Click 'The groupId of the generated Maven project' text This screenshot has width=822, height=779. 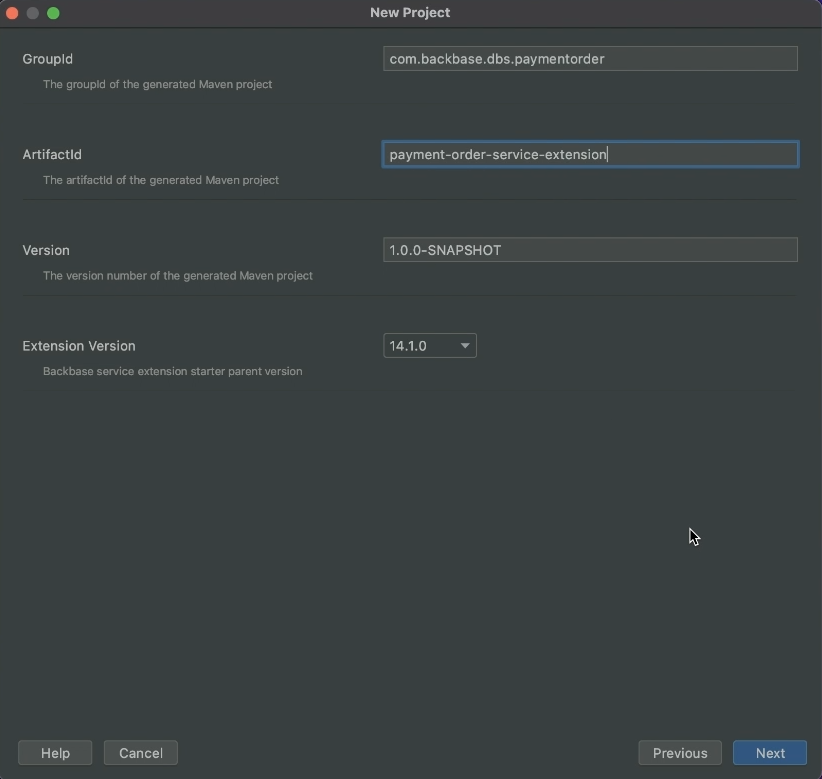pos(157,84)
